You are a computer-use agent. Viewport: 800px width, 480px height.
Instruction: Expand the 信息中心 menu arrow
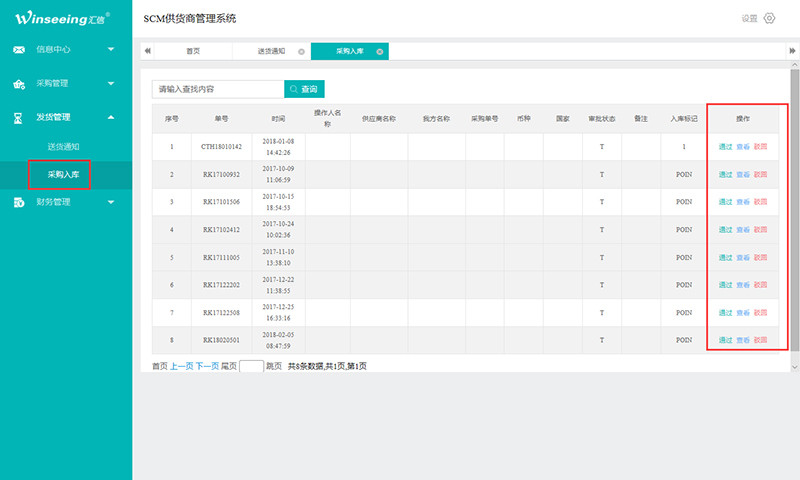pyautogui.click(x=111, y=49)
